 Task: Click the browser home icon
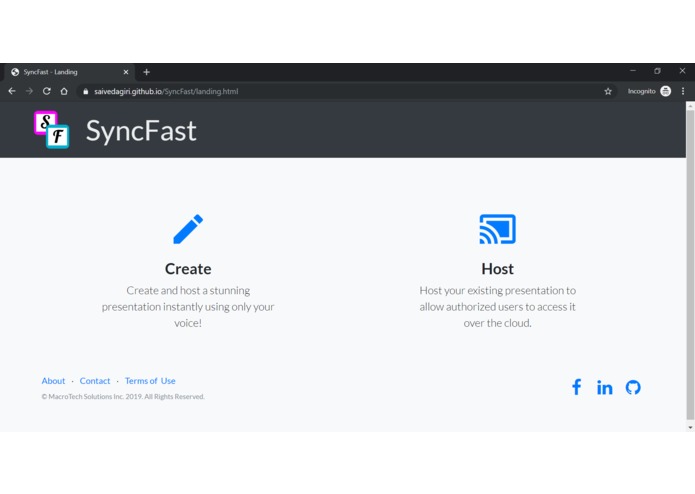(64, 91)
